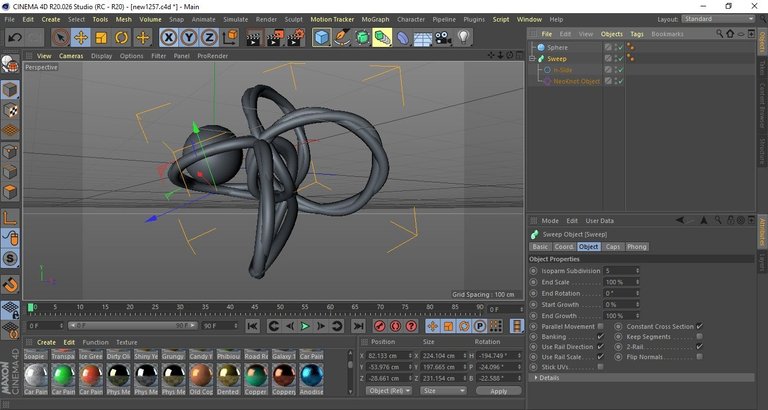The image size is (768, 410).
Task: Open the Character menu
Action: 410,20
